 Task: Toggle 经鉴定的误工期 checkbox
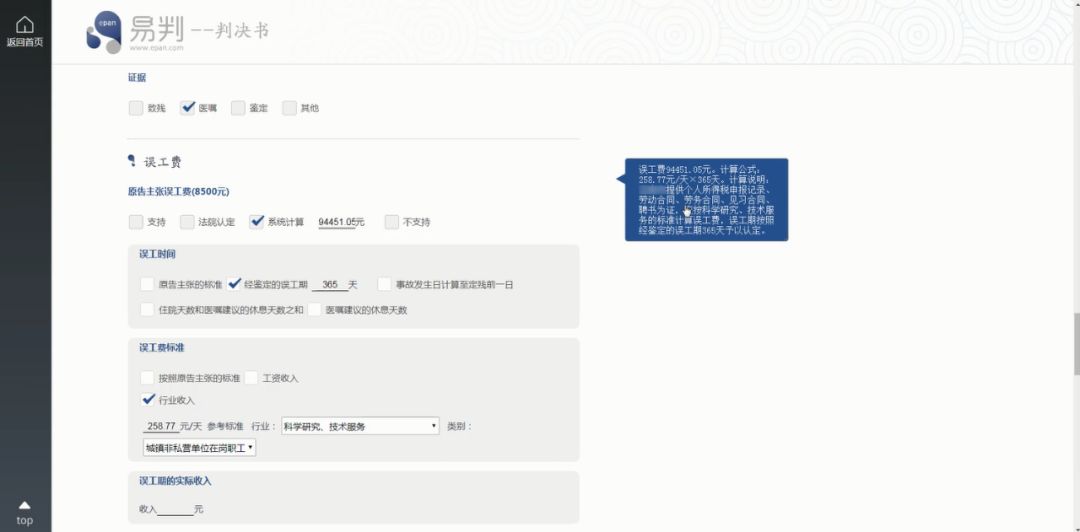click(x=234, y=283)
